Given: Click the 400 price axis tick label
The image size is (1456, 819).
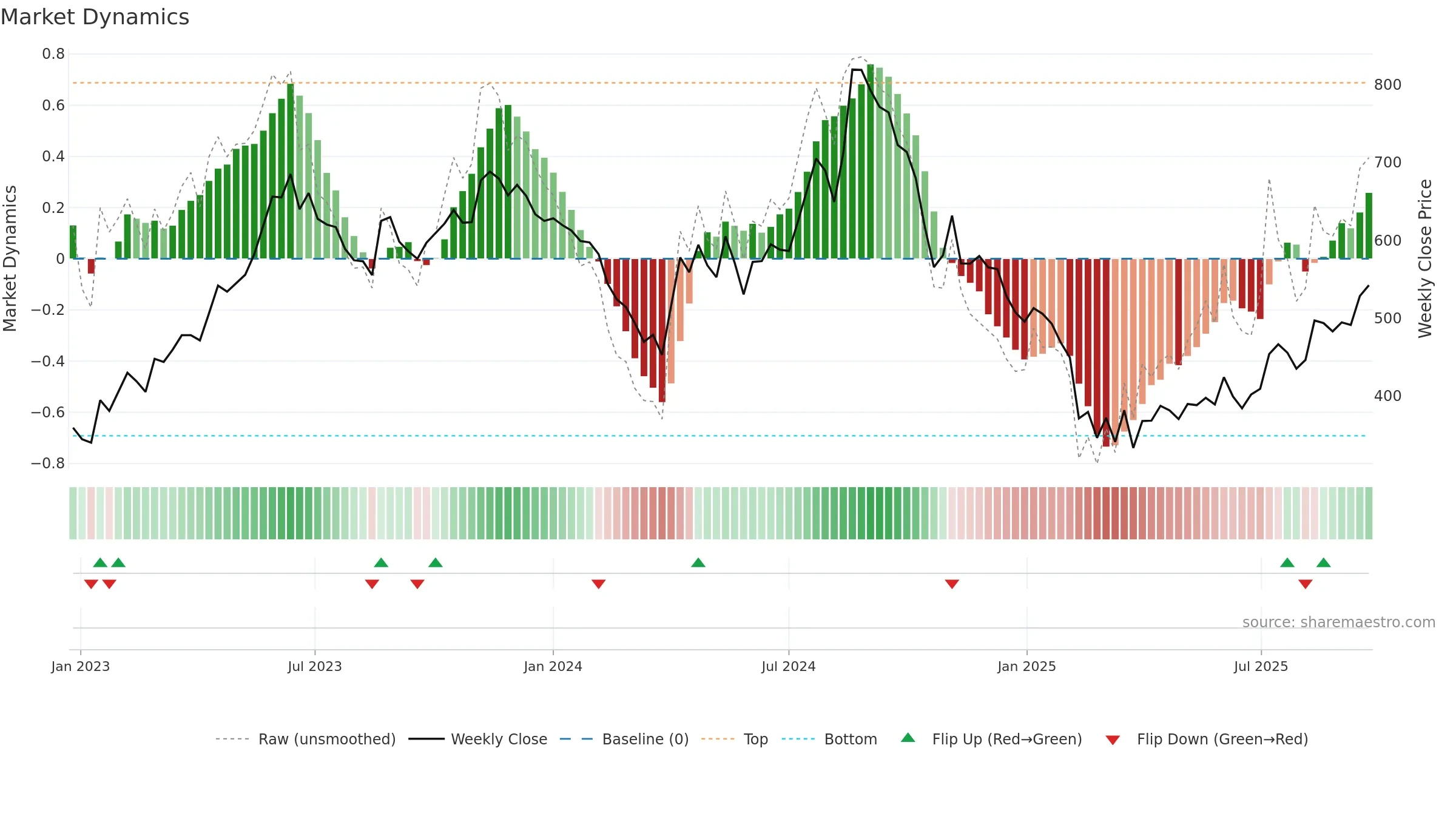Looking at the screenshot, I should click(1388, 396).
